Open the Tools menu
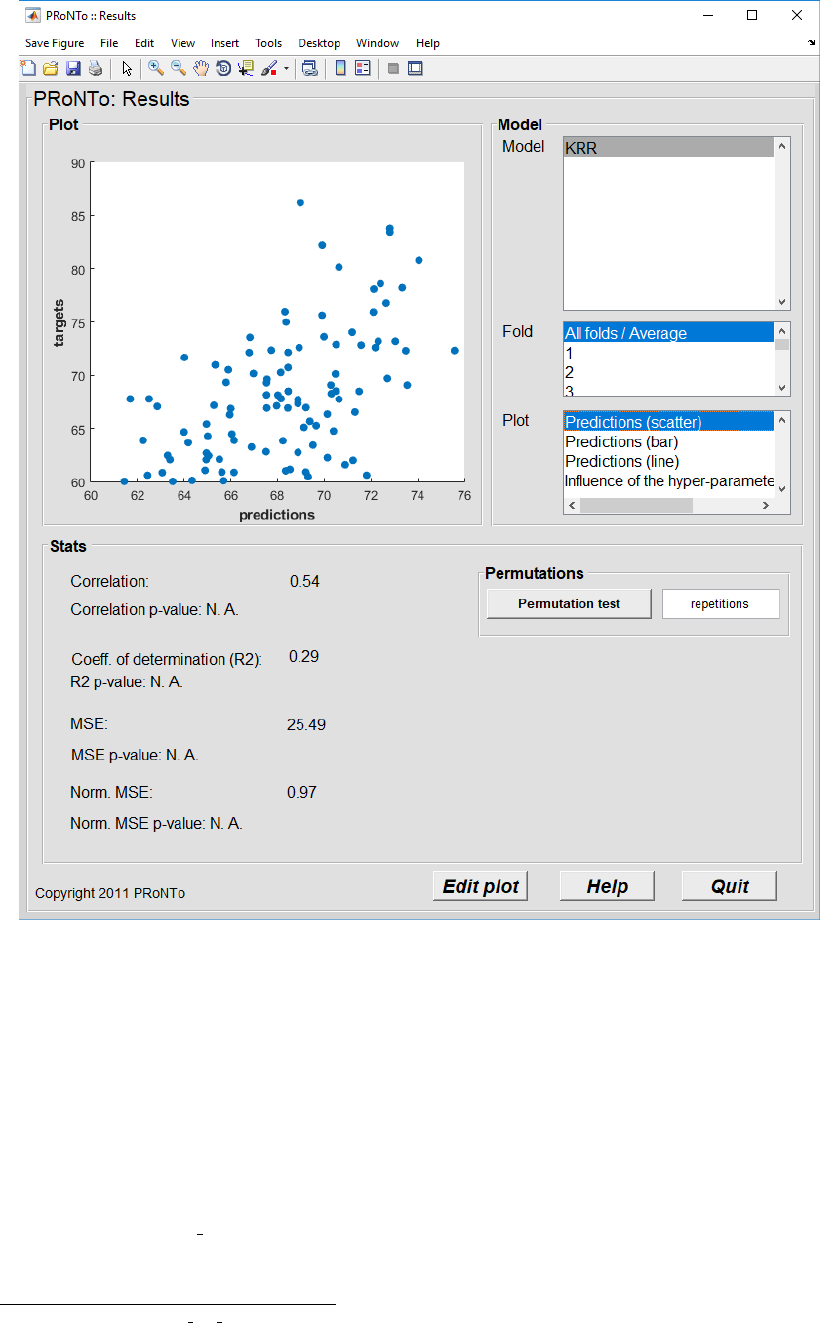820x1323 pixels. point(269,43)
